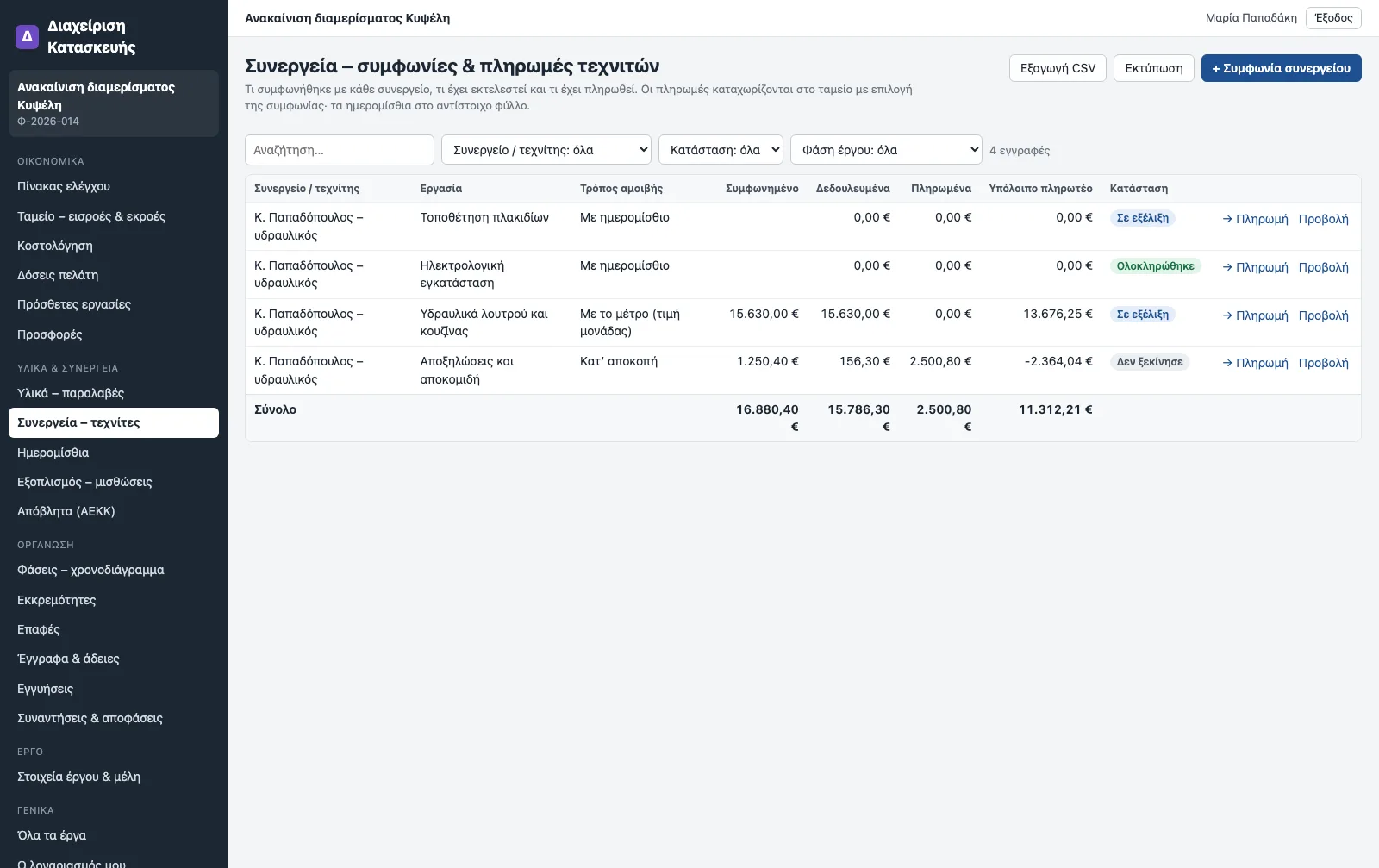
Task: Open Φάσεις – χρονοδιάγραμμα
Action: (114, 570)
